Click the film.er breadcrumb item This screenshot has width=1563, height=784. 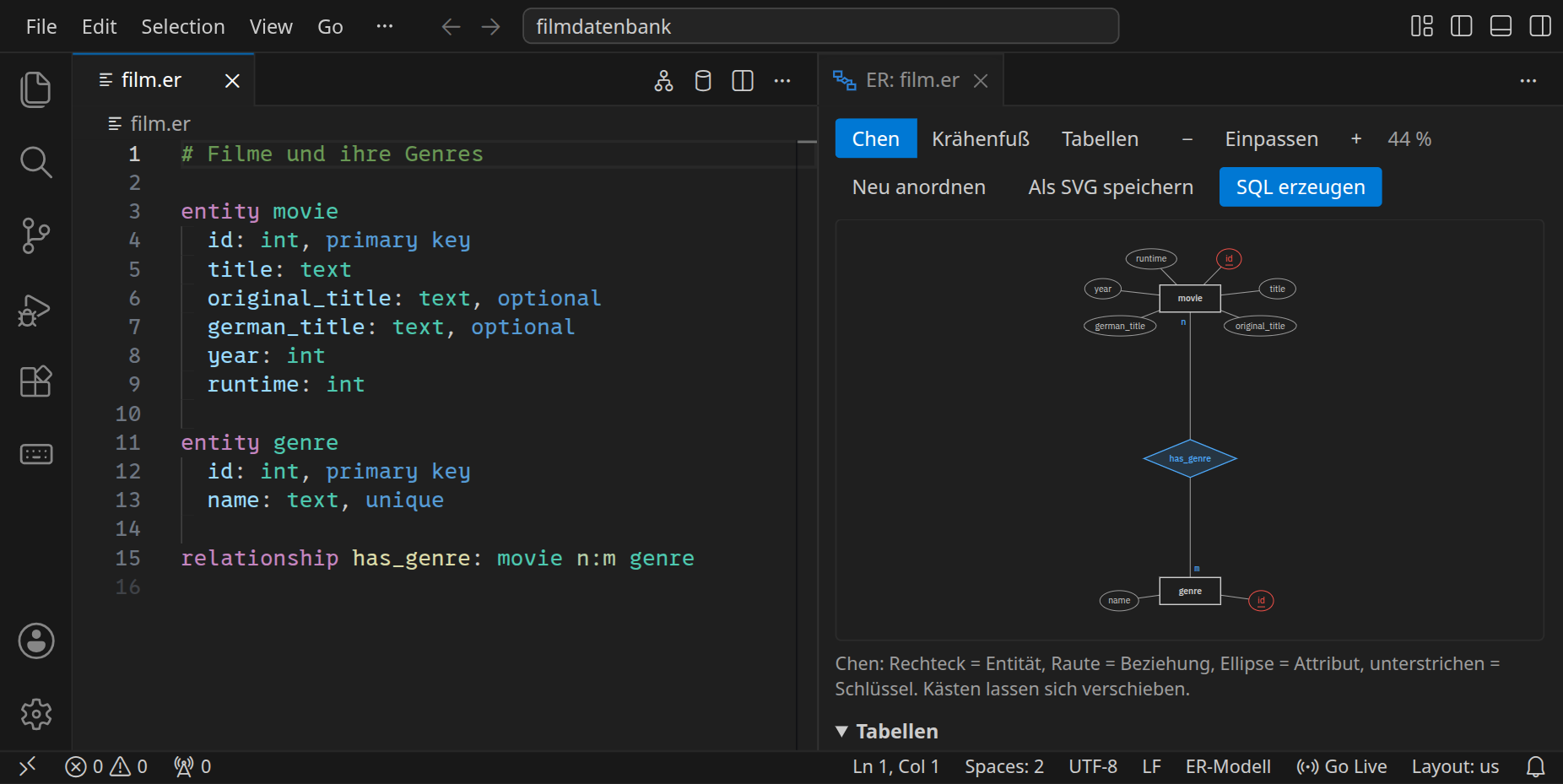[149, 124]
